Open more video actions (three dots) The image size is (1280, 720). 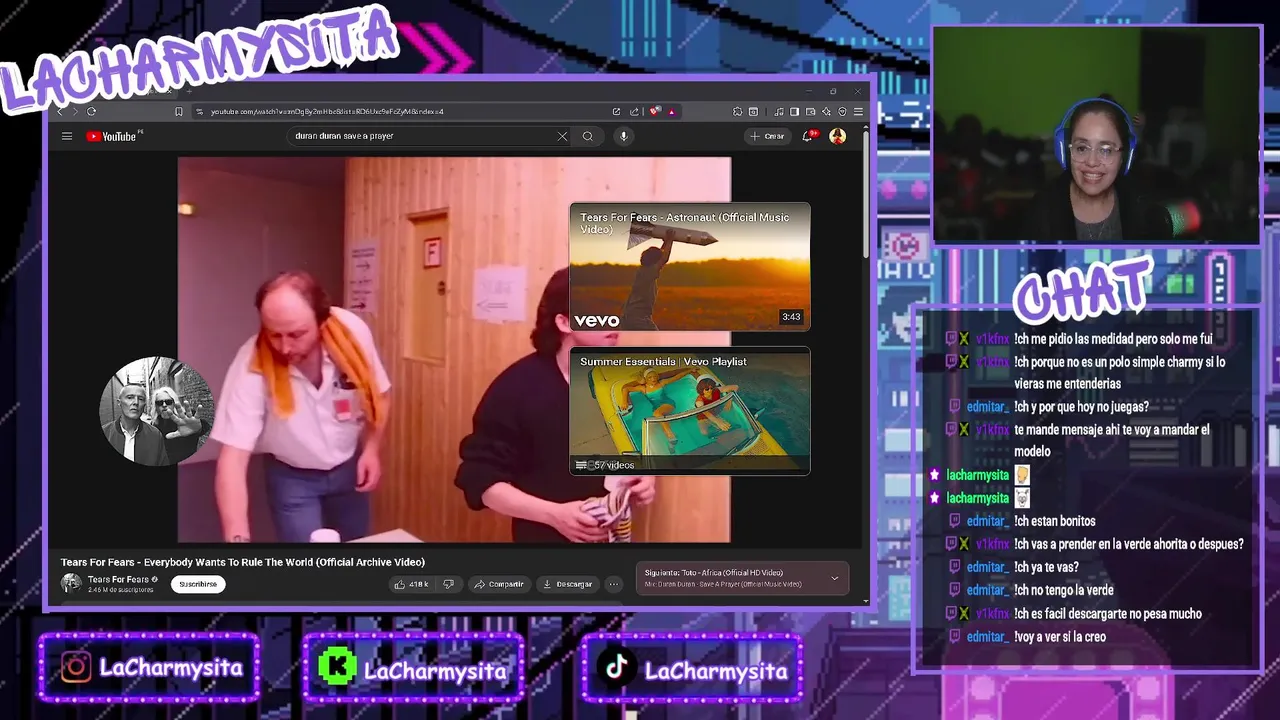tap(614, 584)
